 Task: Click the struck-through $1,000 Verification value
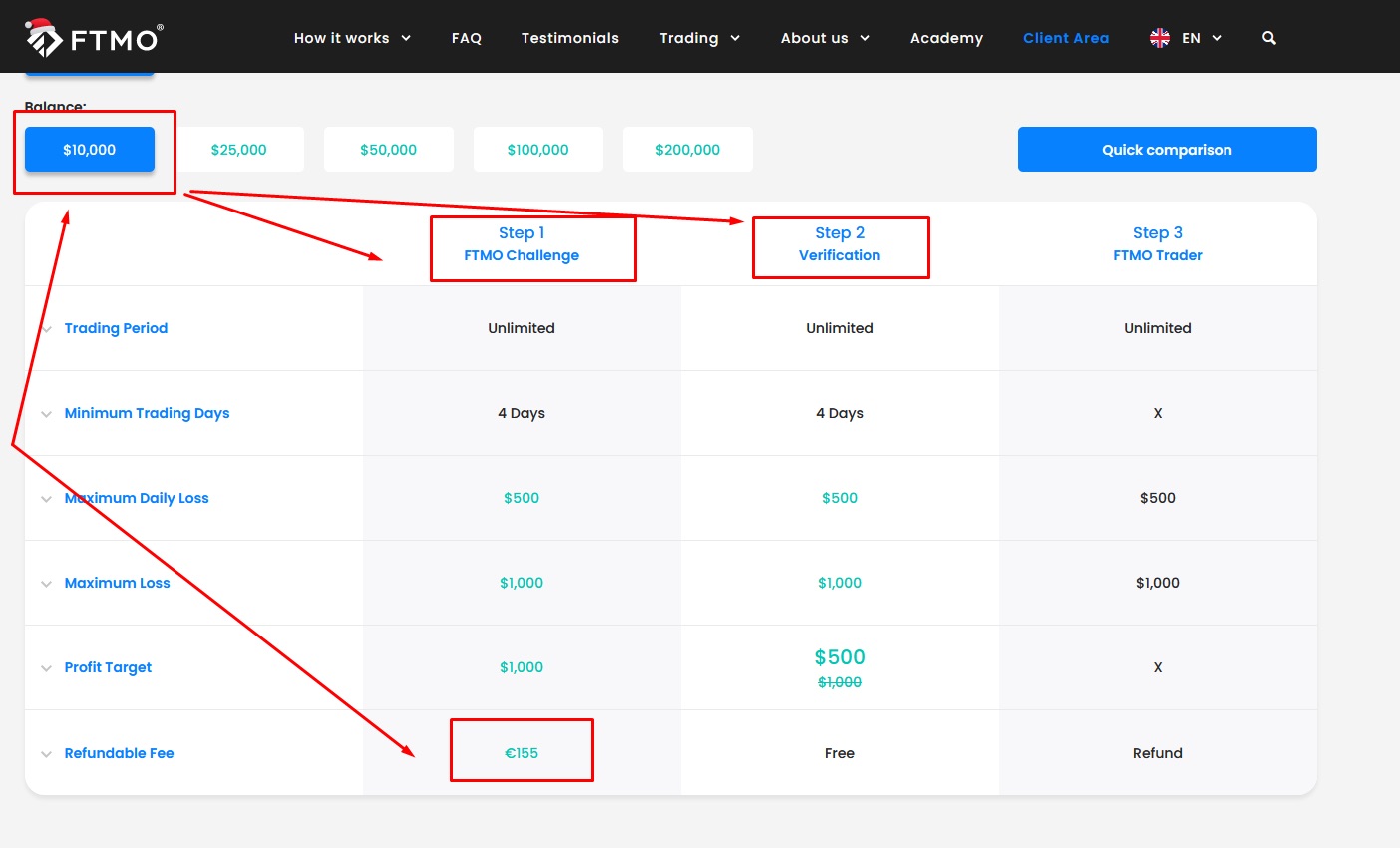[840, 682]
